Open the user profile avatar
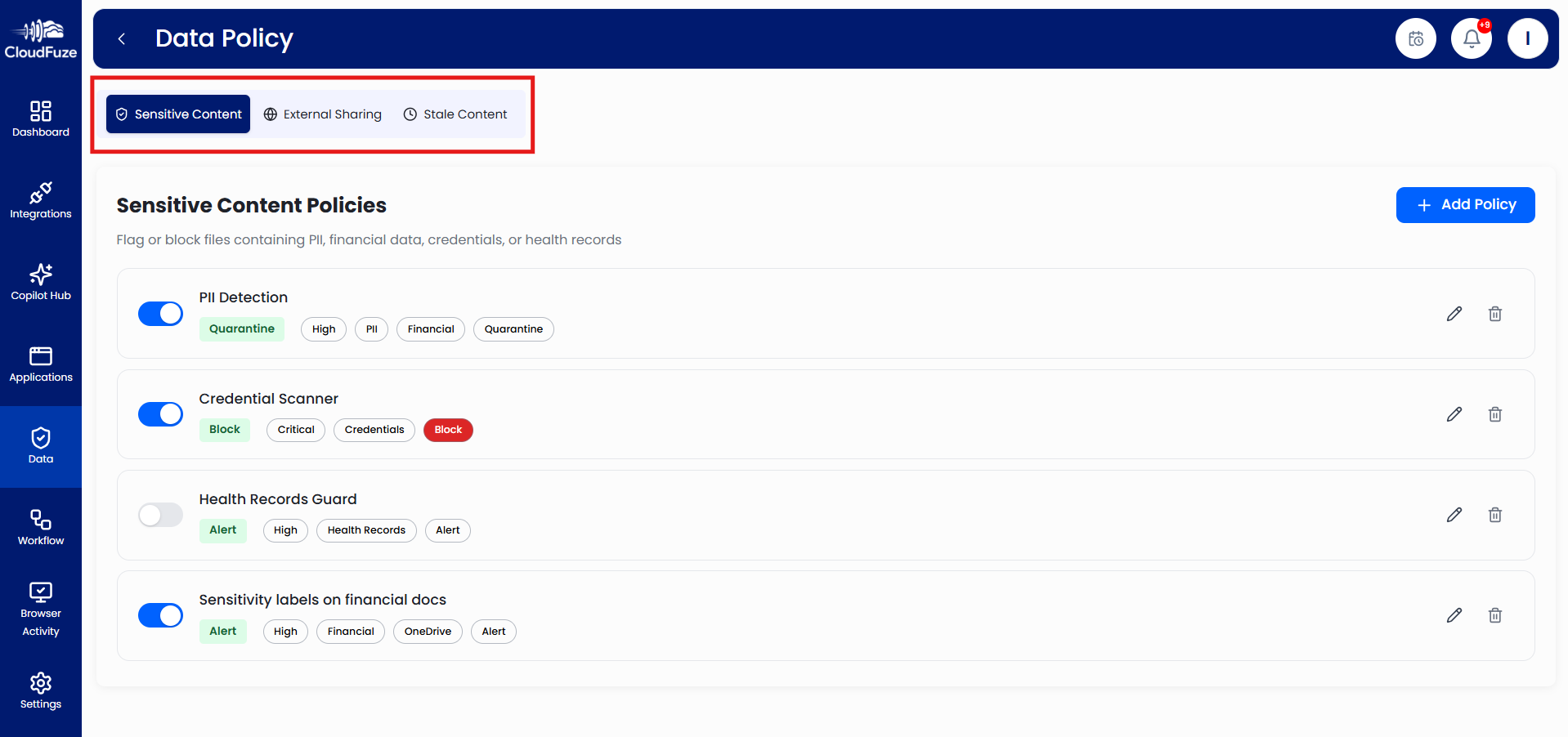This screenshot has width=1568, height=737. [x=1527, y=38]
